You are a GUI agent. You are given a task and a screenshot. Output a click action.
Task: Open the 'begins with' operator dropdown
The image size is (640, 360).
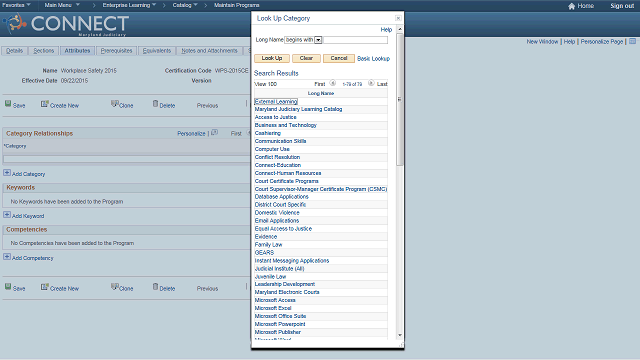point(318,40)
